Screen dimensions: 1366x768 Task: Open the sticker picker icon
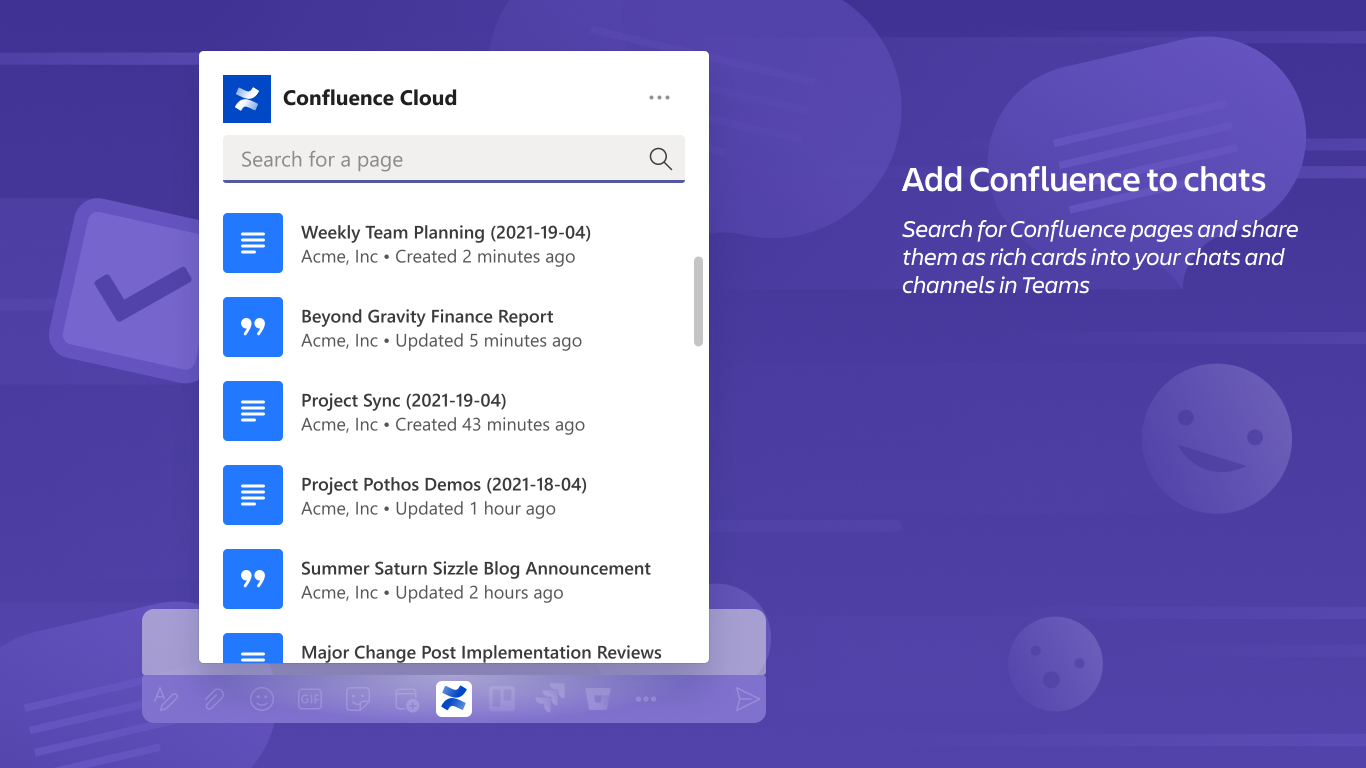click(x=358, y=699)
